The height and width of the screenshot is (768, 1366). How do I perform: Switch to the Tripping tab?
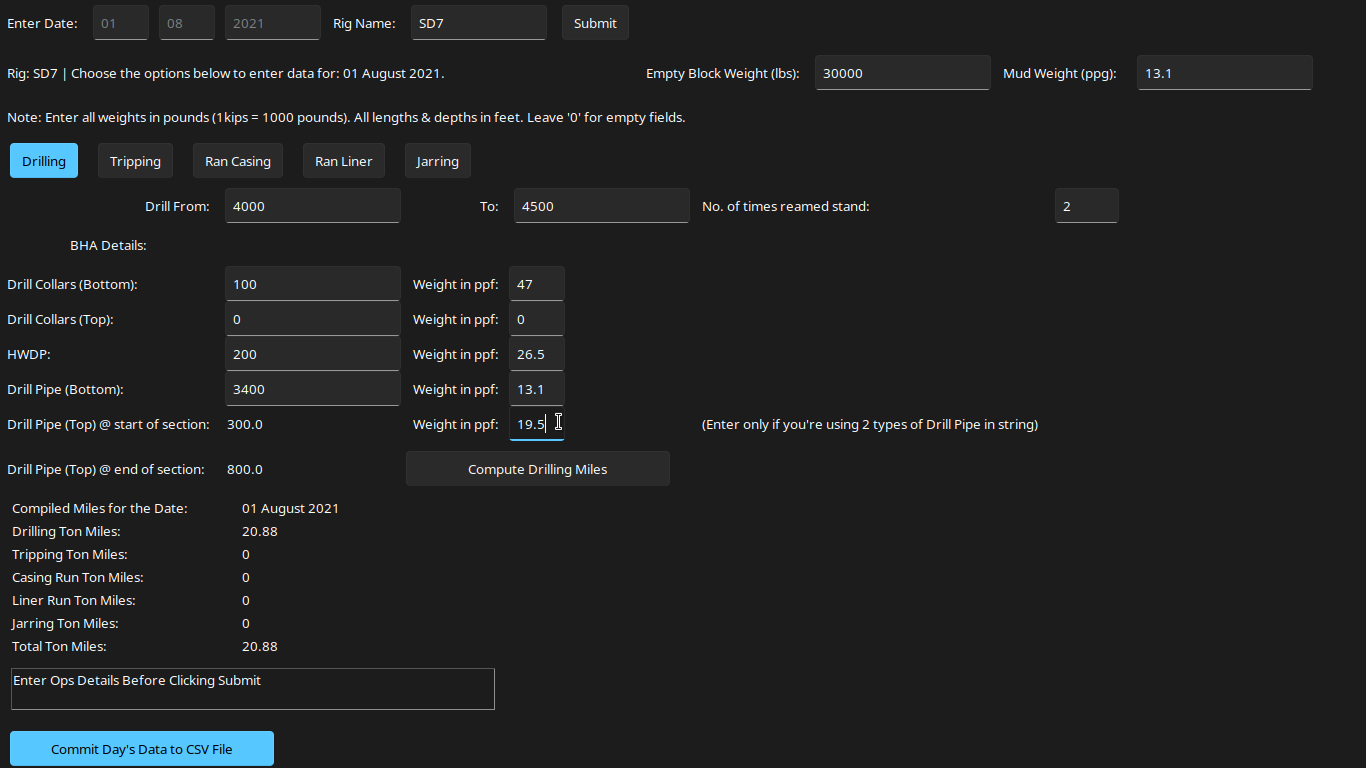tap(135, 160)
